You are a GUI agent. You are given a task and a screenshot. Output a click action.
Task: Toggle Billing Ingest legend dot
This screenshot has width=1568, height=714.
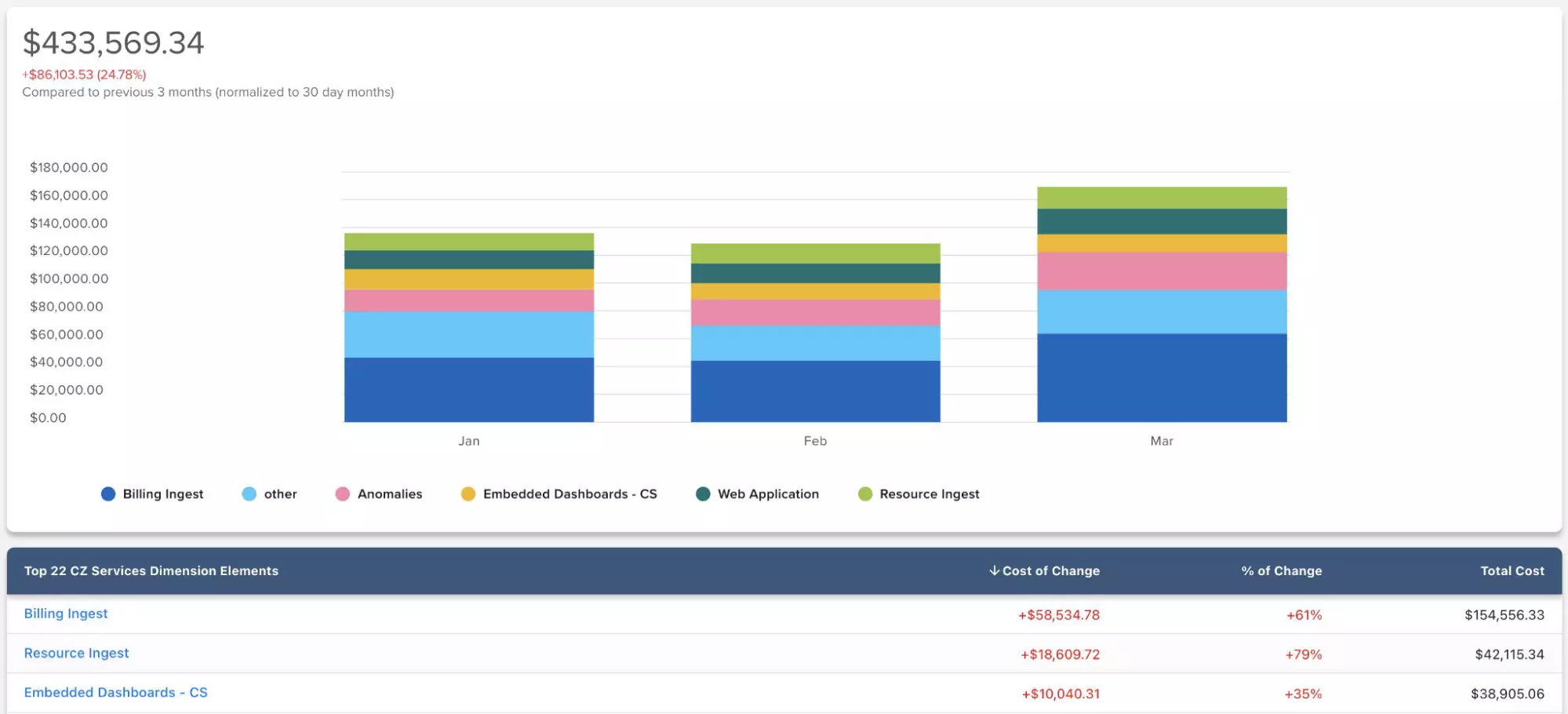pos(108,494)
